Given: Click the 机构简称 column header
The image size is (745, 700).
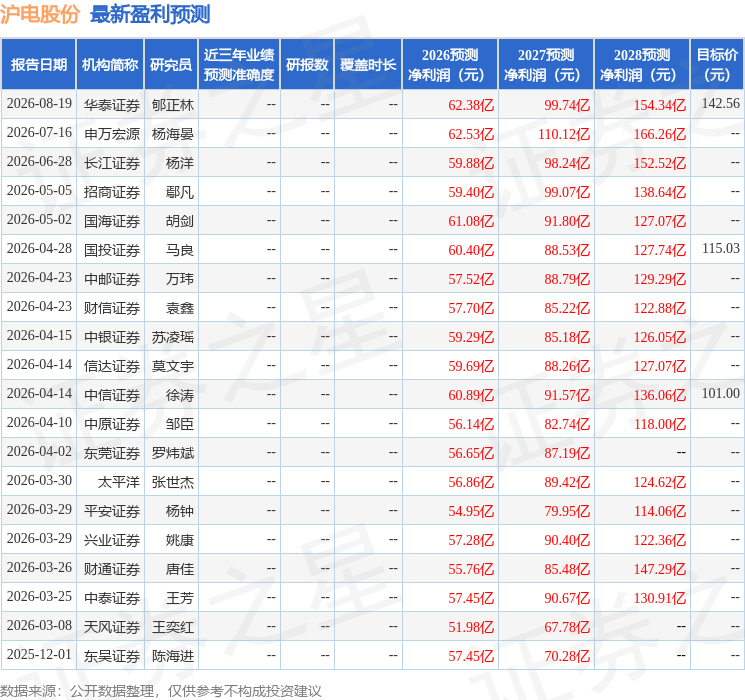Looking at the screenshot, I should point(110,65).
